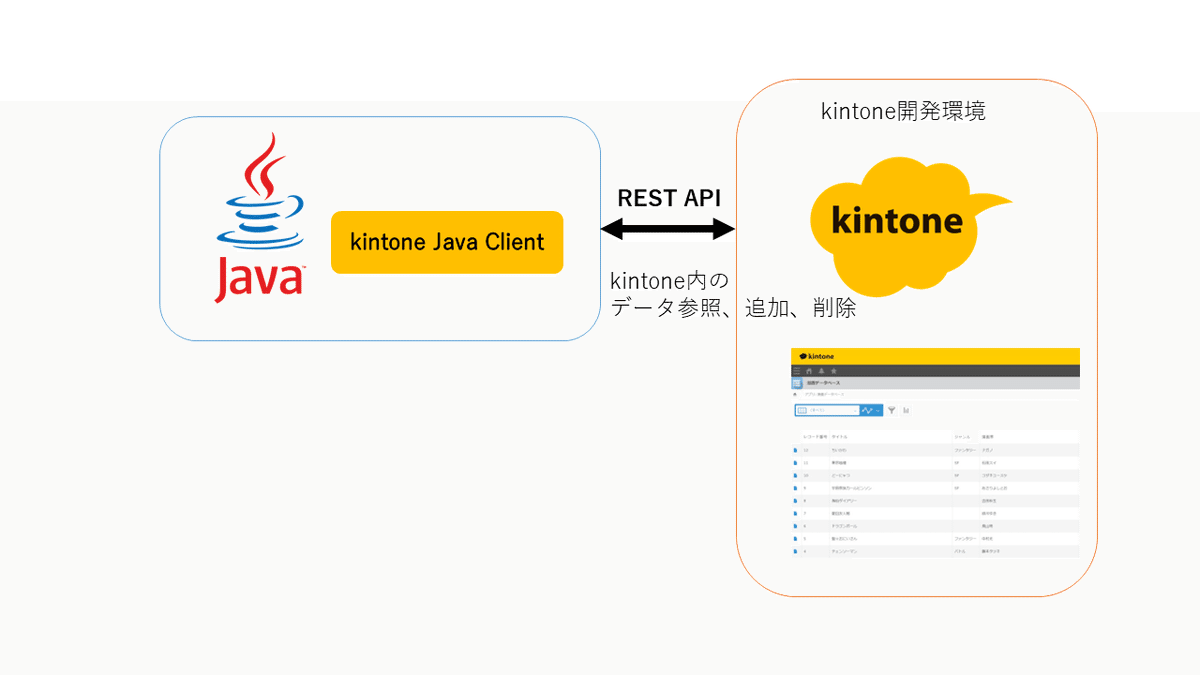
Task: Select the chart icon next to the filter
Action: [x=906, y=410]
